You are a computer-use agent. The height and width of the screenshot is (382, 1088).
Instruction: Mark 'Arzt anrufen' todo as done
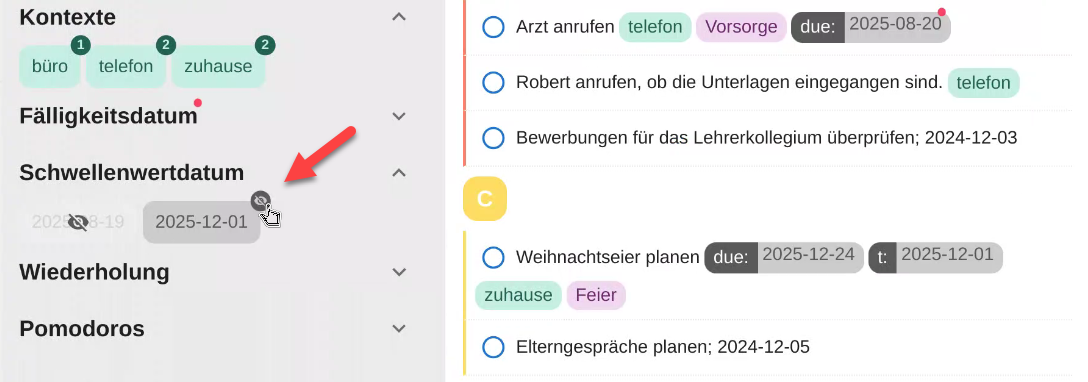493,27
